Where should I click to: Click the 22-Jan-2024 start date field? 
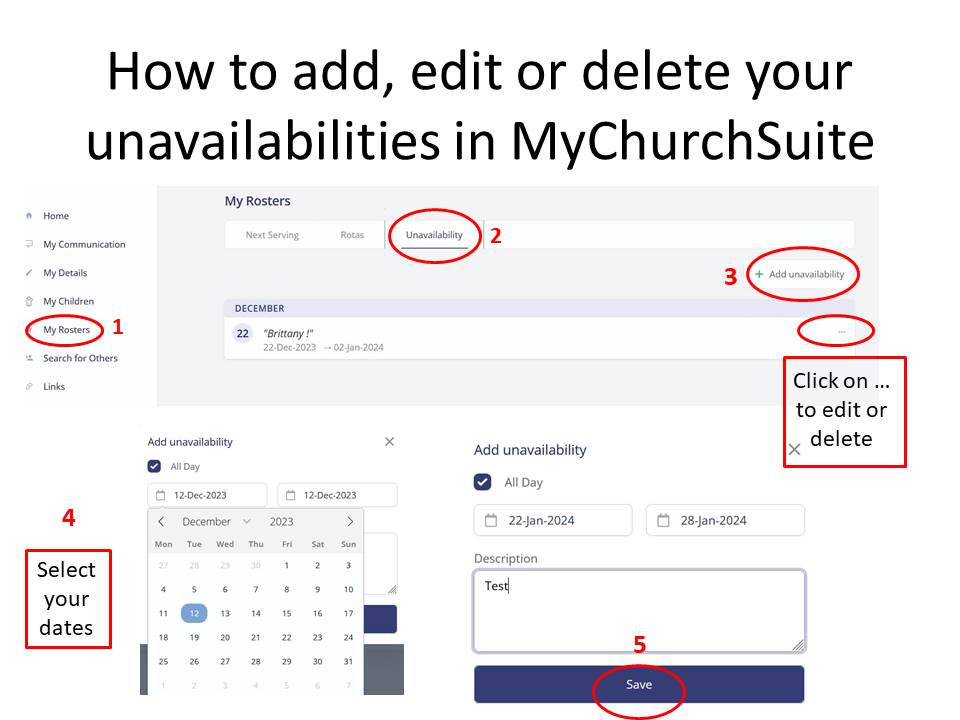tap(553, 520)
